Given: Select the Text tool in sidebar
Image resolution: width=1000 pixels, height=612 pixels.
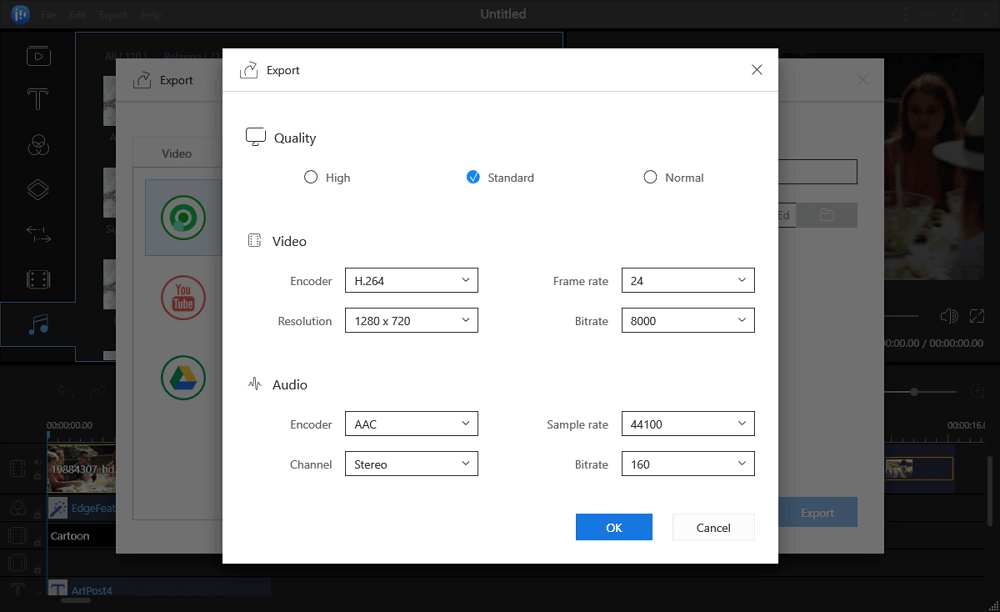Looking at the screenshot, I should [38, 100].
